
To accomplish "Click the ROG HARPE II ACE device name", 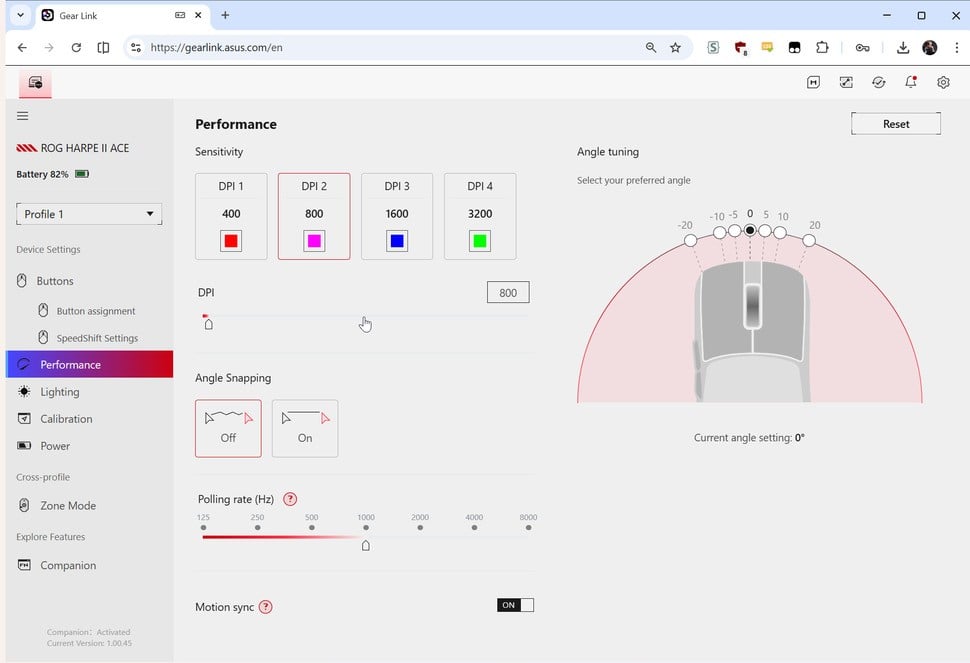I will [x=85, y=148].
